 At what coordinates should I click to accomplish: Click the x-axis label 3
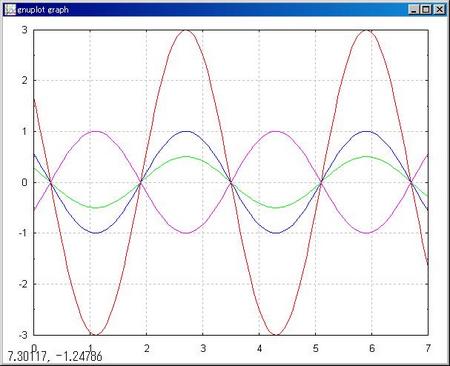click(x=203, y=348)
